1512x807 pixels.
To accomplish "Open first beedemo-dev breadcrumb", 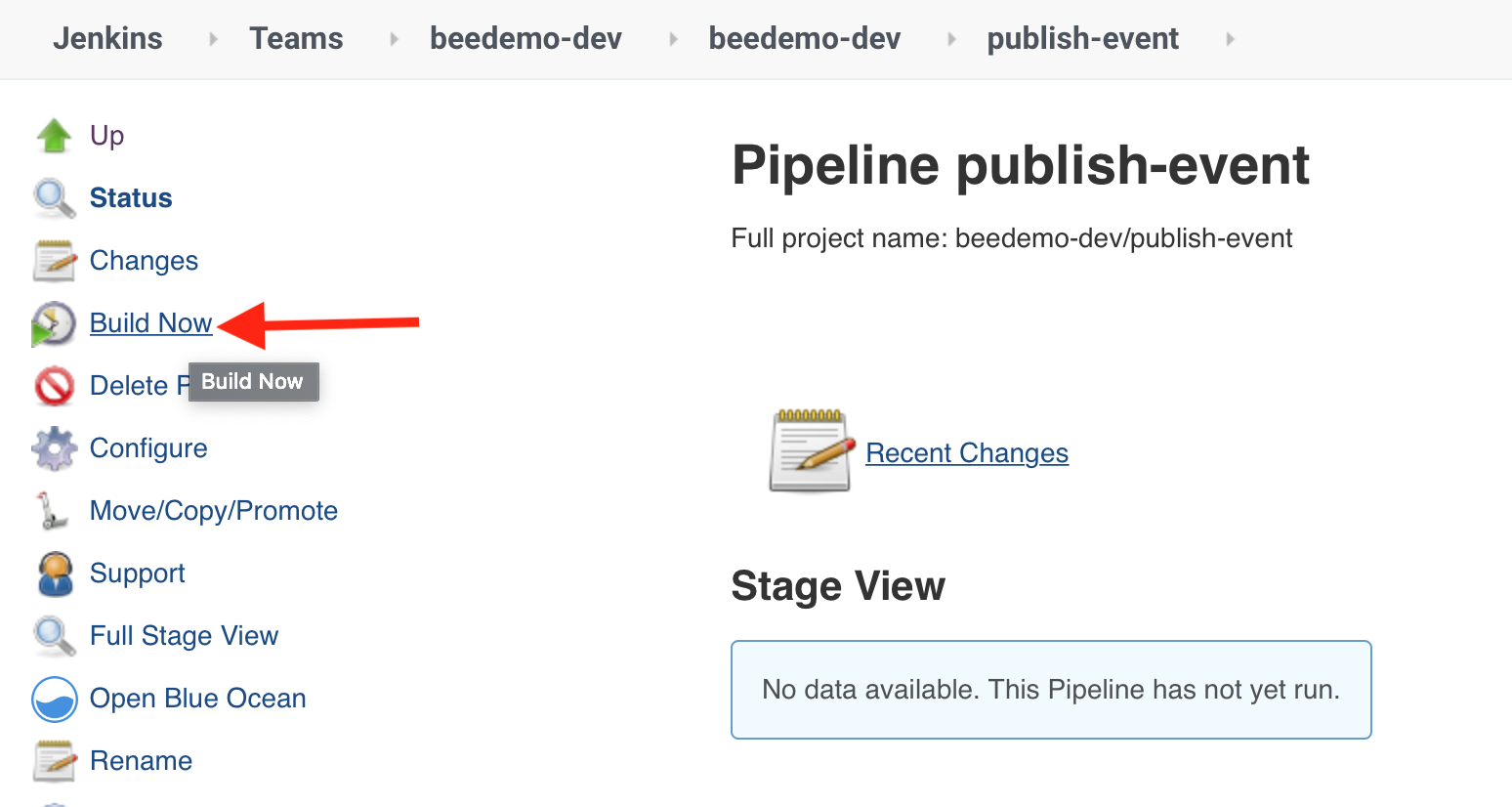I will click(525, 39).
